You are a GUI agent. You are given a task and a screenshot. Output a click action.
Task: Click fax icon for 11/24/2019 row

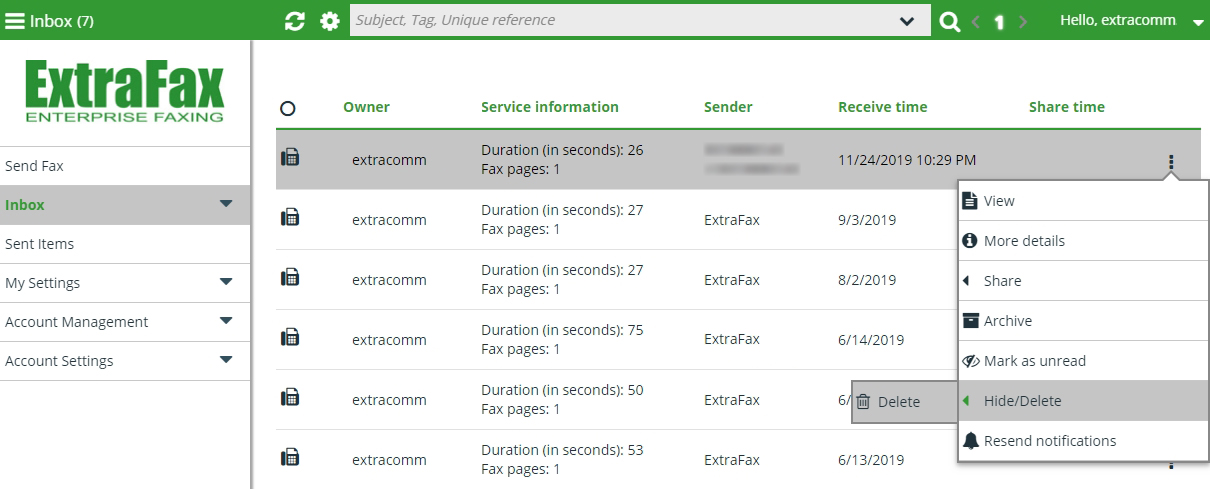[290, 157]
